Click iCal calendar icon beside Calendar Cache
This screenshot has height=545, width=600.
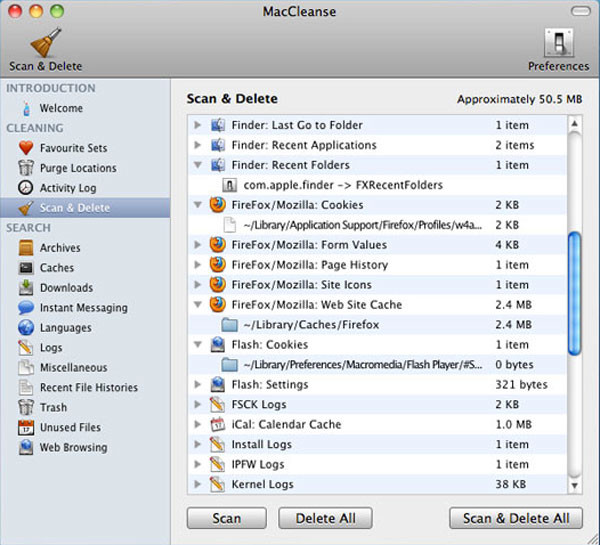click(x=217, y=424)
